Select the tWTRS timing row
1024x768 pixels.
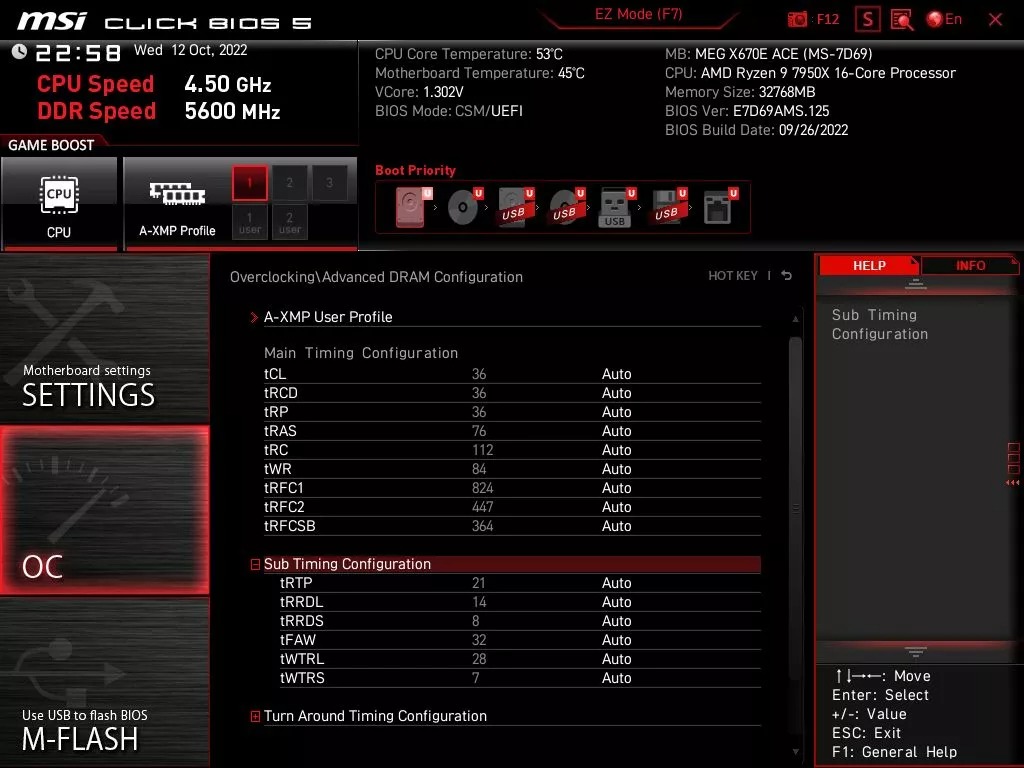[x=520, y=678]
